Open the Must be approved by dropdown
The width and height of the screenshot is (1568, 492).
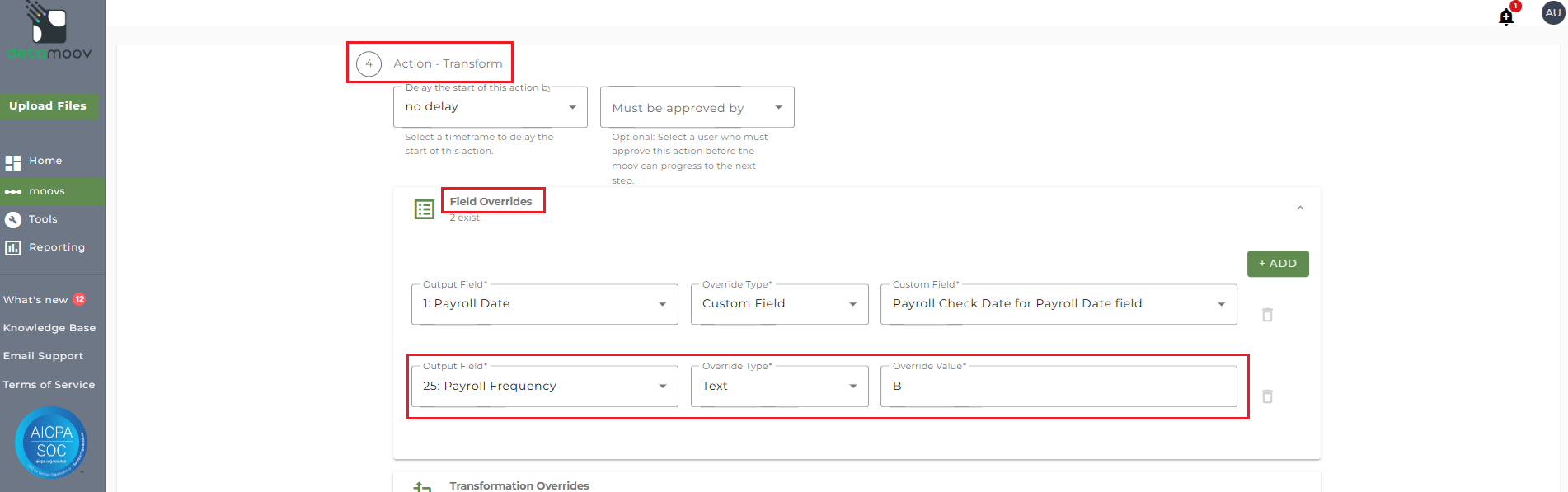tap(697, 108)
